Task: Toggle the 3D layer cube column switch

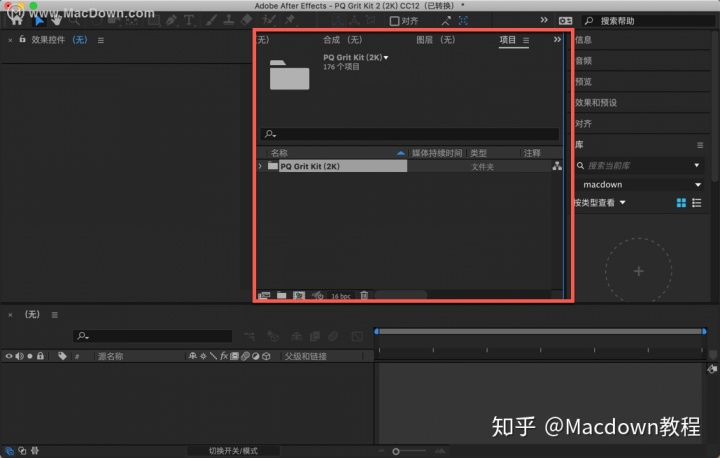Action: [266, 356]
